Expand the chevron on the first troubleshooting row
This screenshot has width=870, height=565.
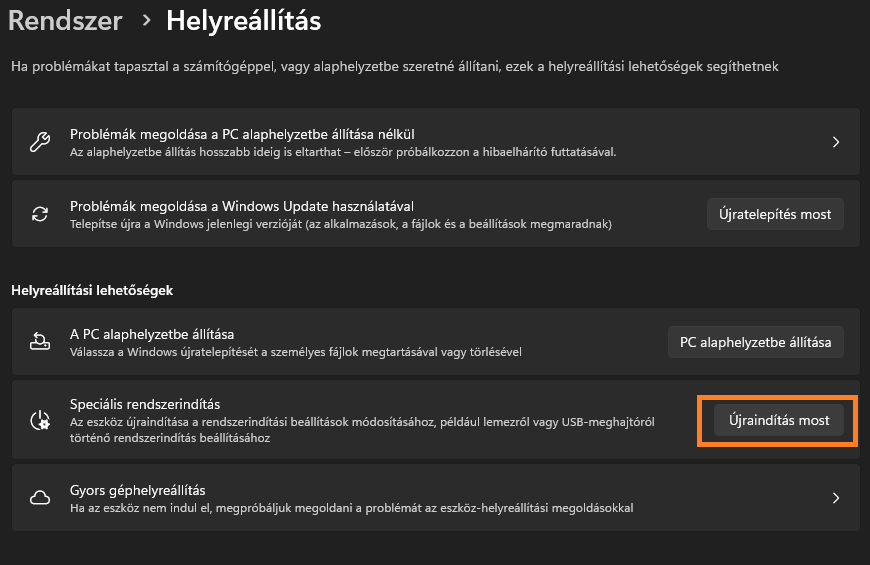836,142
